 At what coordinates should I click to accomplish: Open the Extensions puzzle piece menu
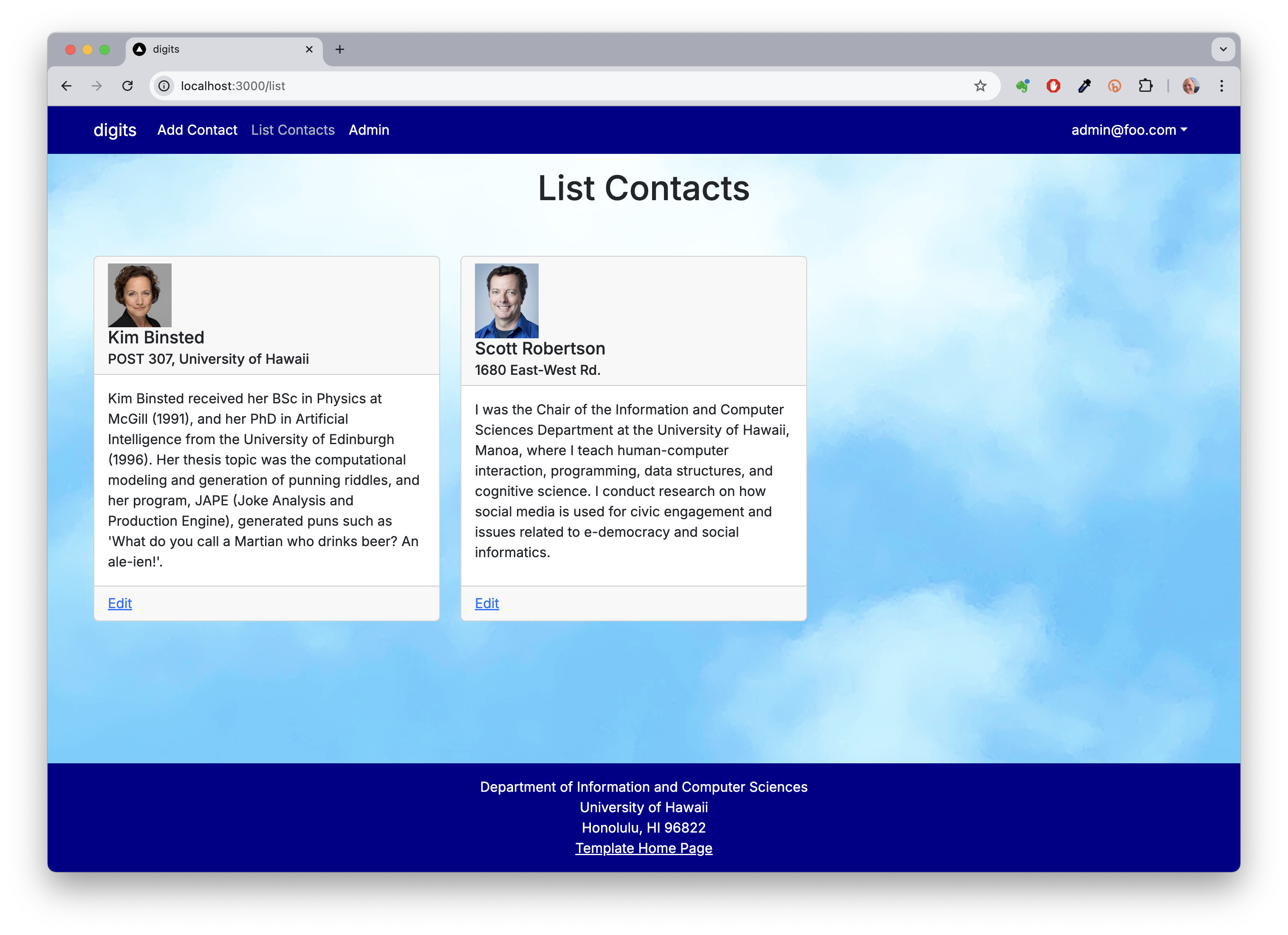click(1145, 86)
